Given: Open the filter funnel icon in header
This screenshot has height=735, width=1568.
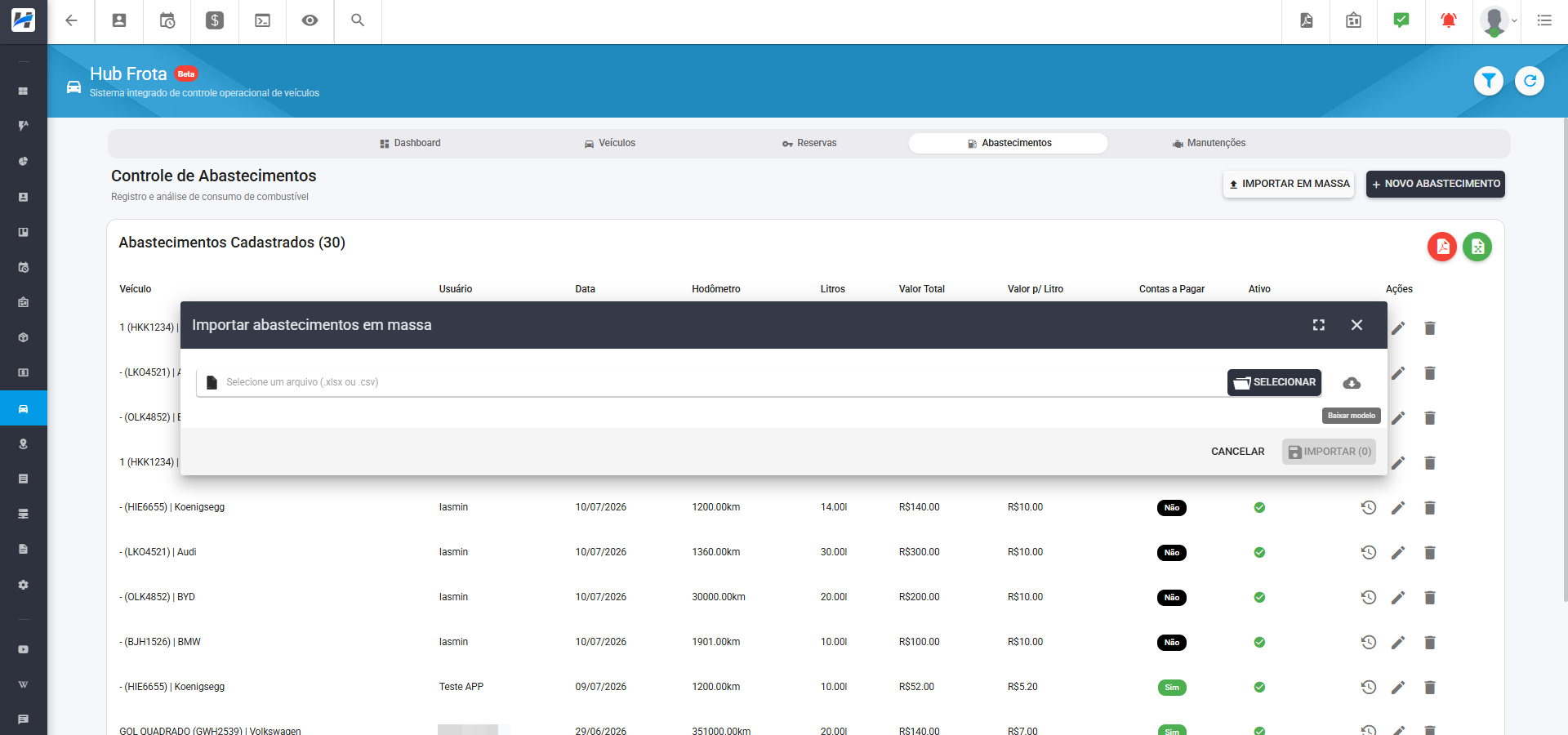Looking at the screenshot, I should (x=1489, y=81).
